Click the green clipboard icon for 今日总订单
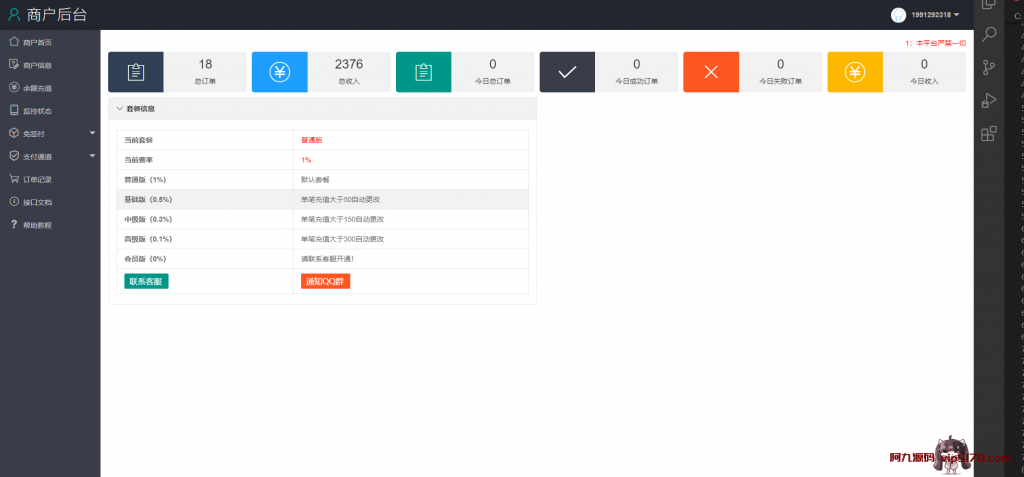This screenshot has width=1024, height=477. point(424,72)
